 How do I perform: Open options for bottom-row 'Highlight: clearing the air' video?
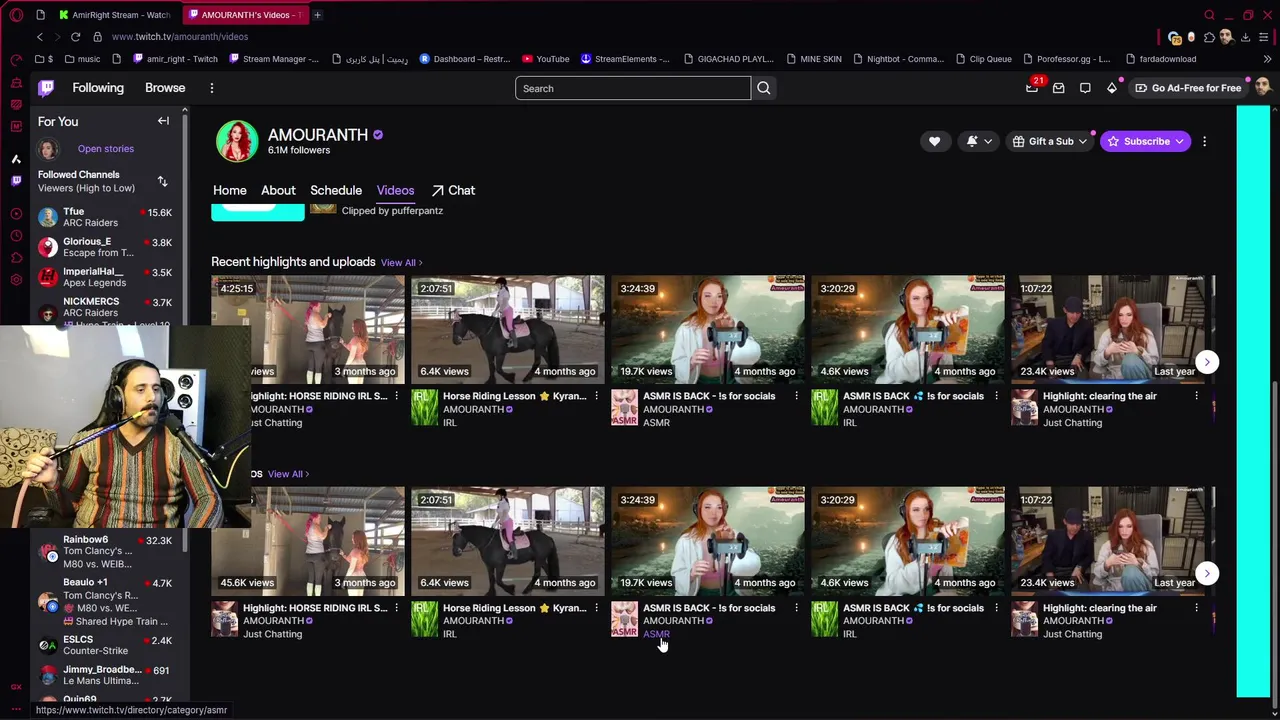tap(1196, 608)
